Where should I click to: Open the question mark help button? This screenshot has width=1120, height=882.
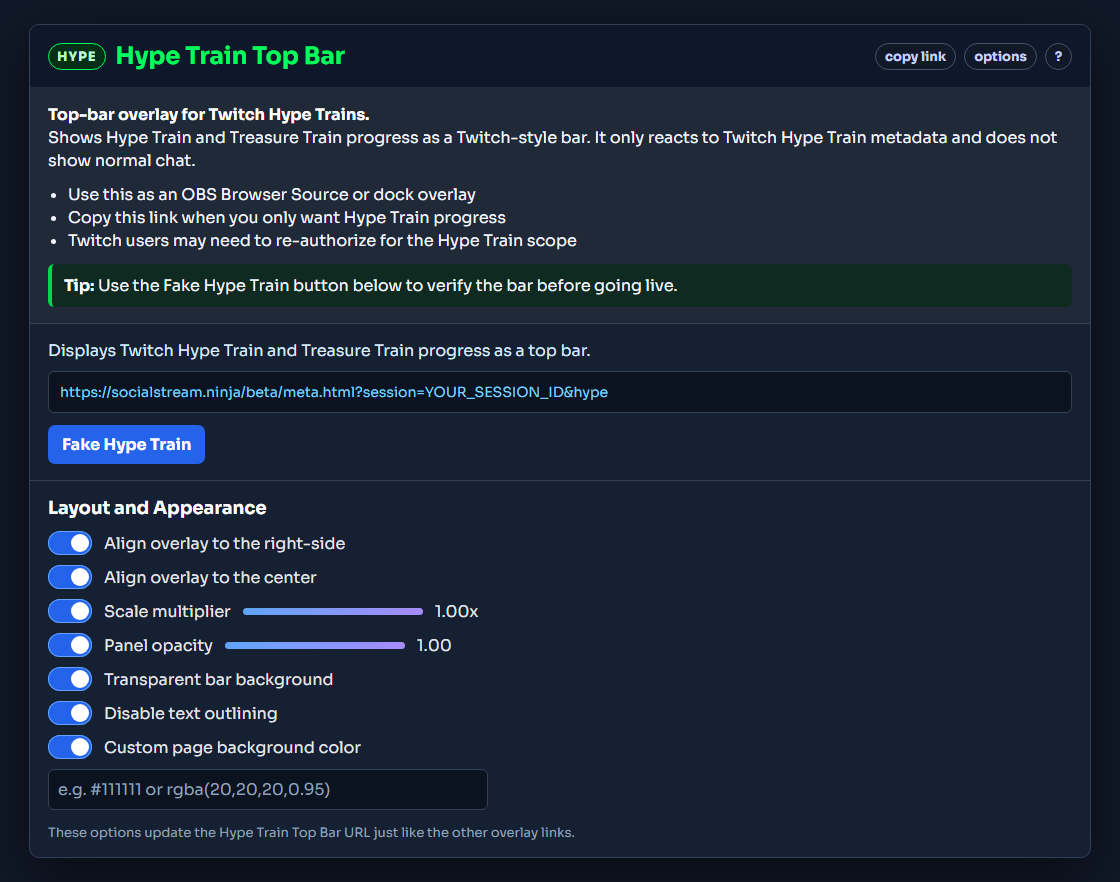click(1058, 56)
